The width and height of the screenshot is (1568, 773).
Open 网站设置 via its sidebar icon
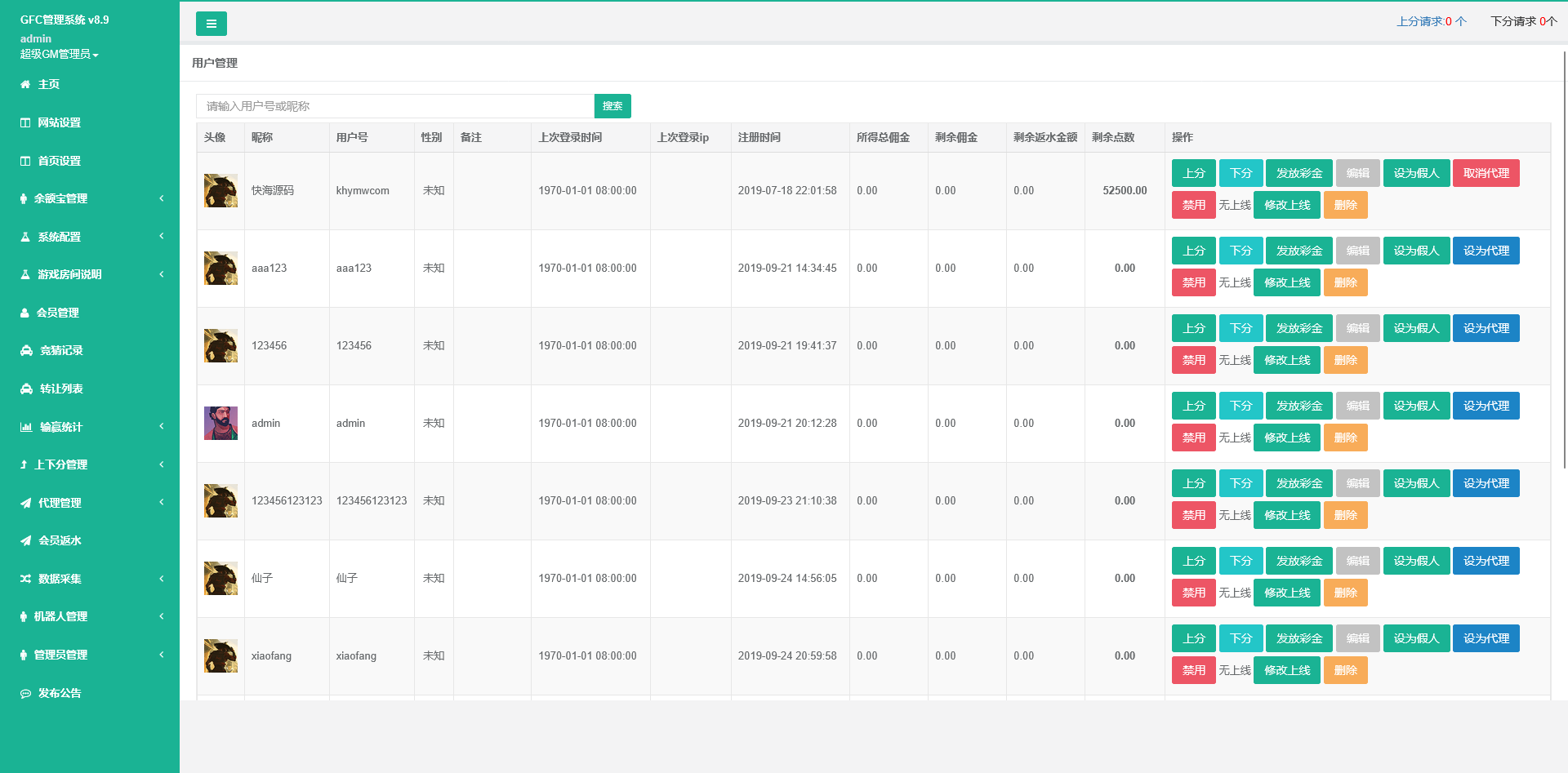pos(24,122)
